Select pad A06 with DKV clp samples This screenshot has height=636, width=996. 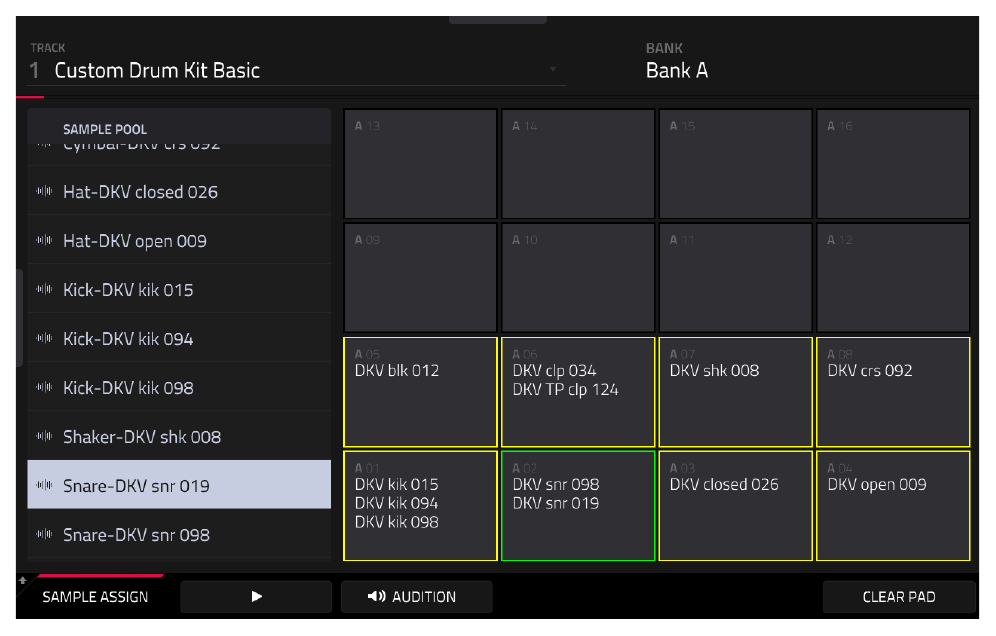pos(578,392)
